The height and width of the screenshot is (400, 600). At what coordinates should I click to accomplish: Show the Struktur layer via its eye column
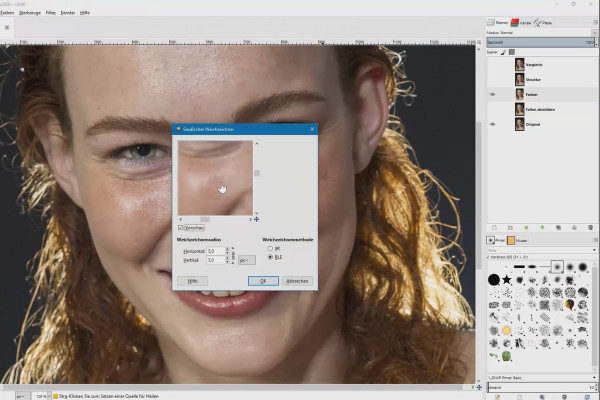coord(492,80)
